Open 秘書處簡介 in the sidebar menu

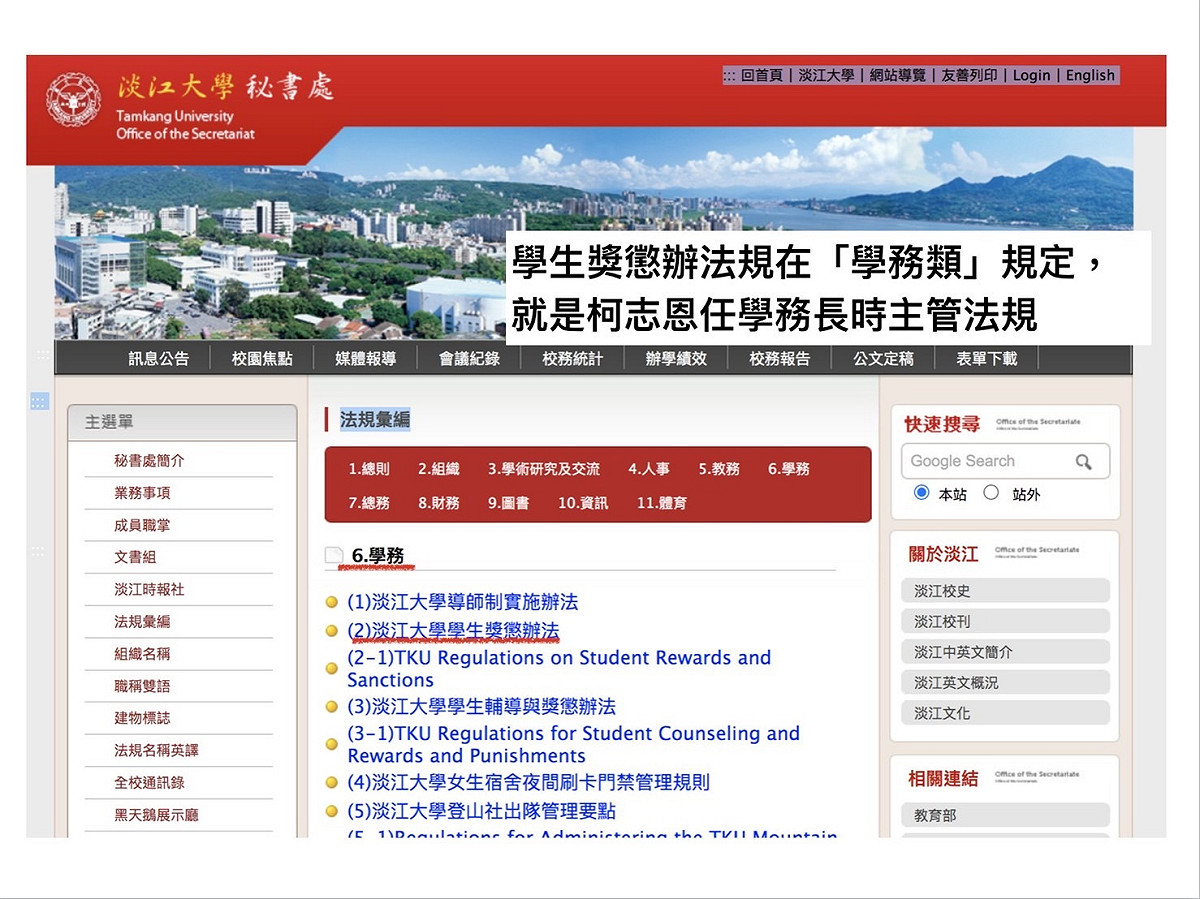(149, 461)
